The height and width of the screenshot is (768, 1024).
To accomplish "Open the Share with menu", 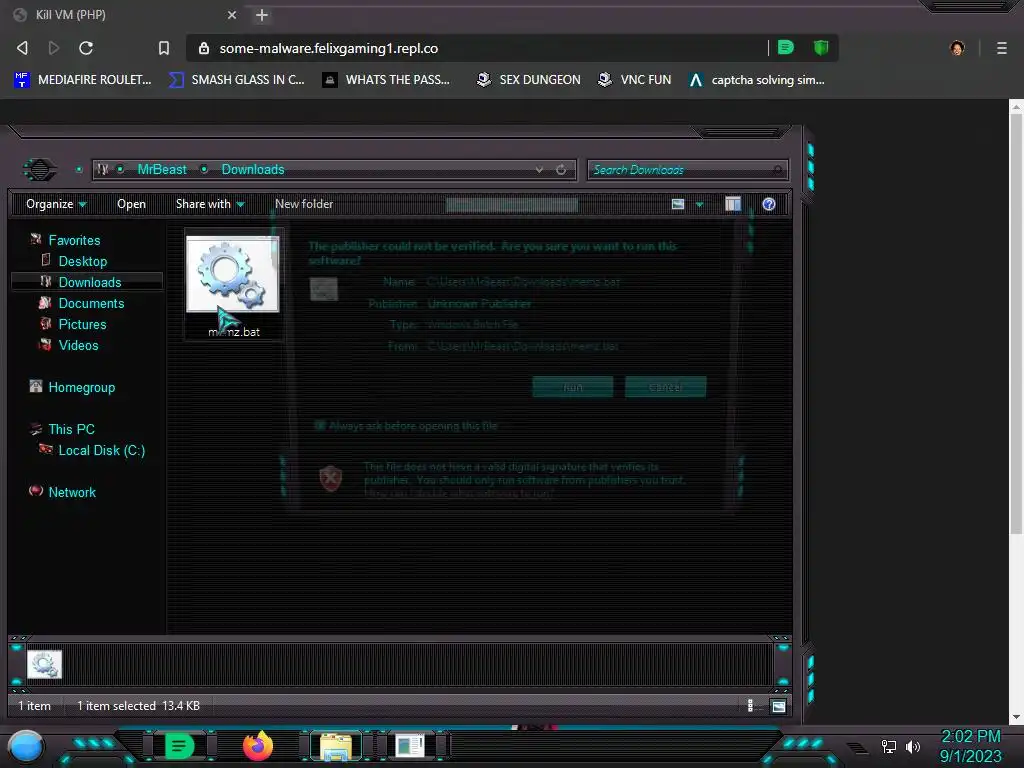I will (210, 204).
